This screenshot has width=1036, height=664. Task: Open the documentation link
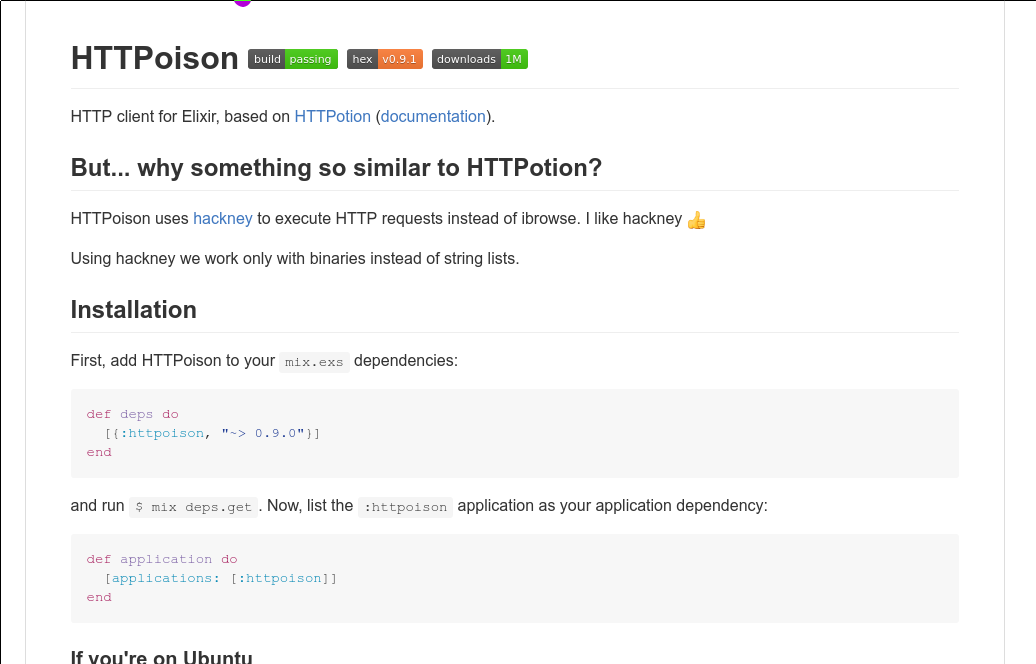click(433, 116)
